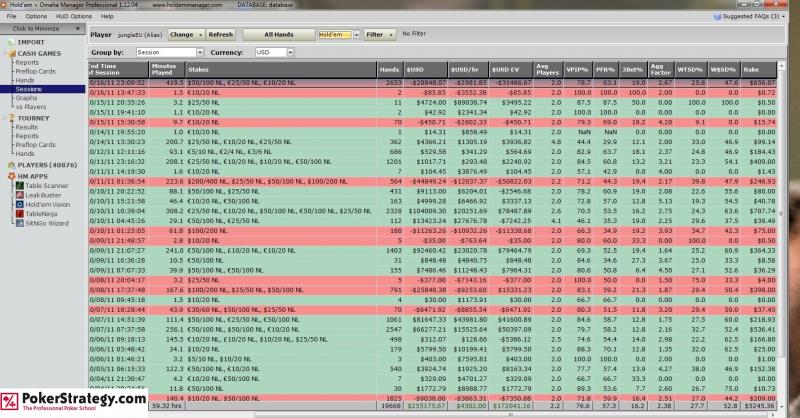Sort by PFR% column header
This screenshot has height=418, width=800.
click(606, 69)
